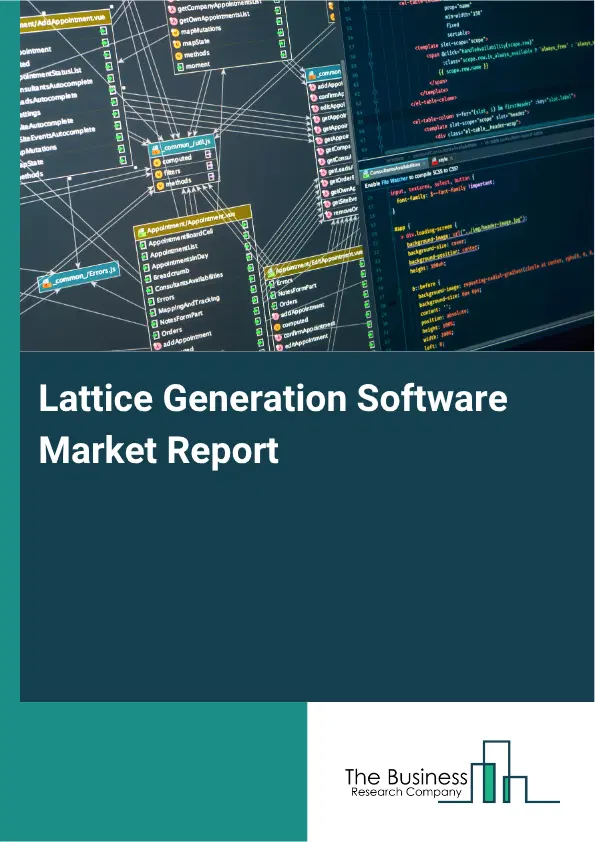Click the AddAppointment.vue header in the diagram
Screen dimensions: 595x842
64,19
